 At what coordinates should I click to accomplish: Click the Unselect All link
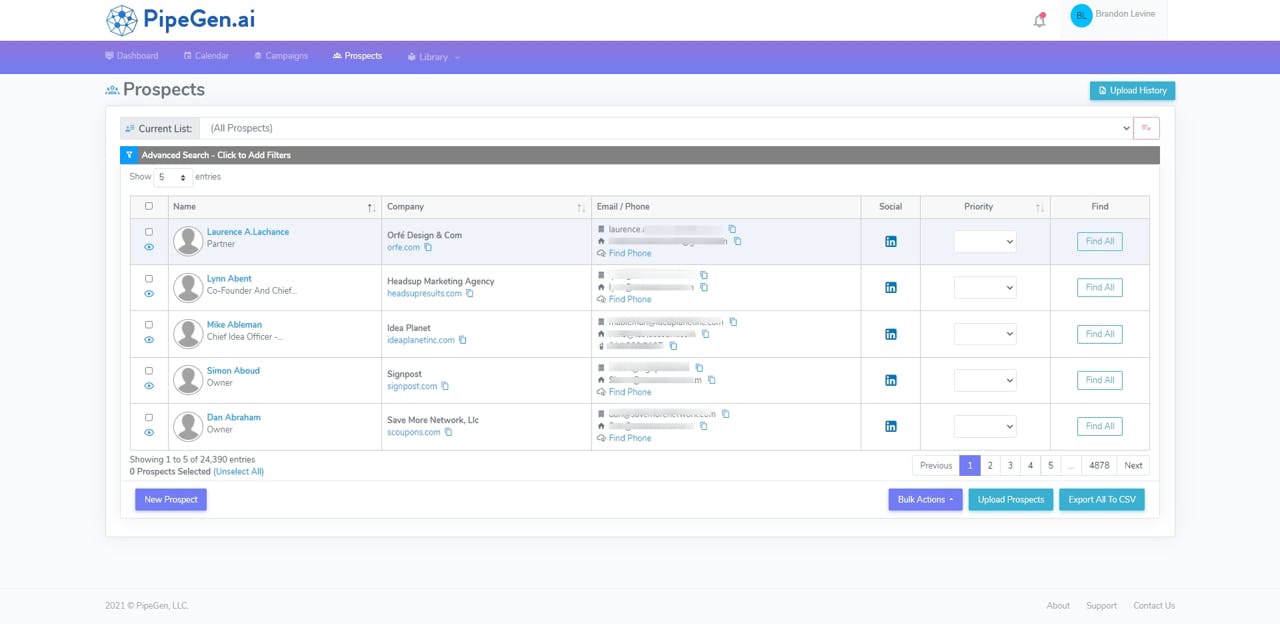tap(238, 471)
